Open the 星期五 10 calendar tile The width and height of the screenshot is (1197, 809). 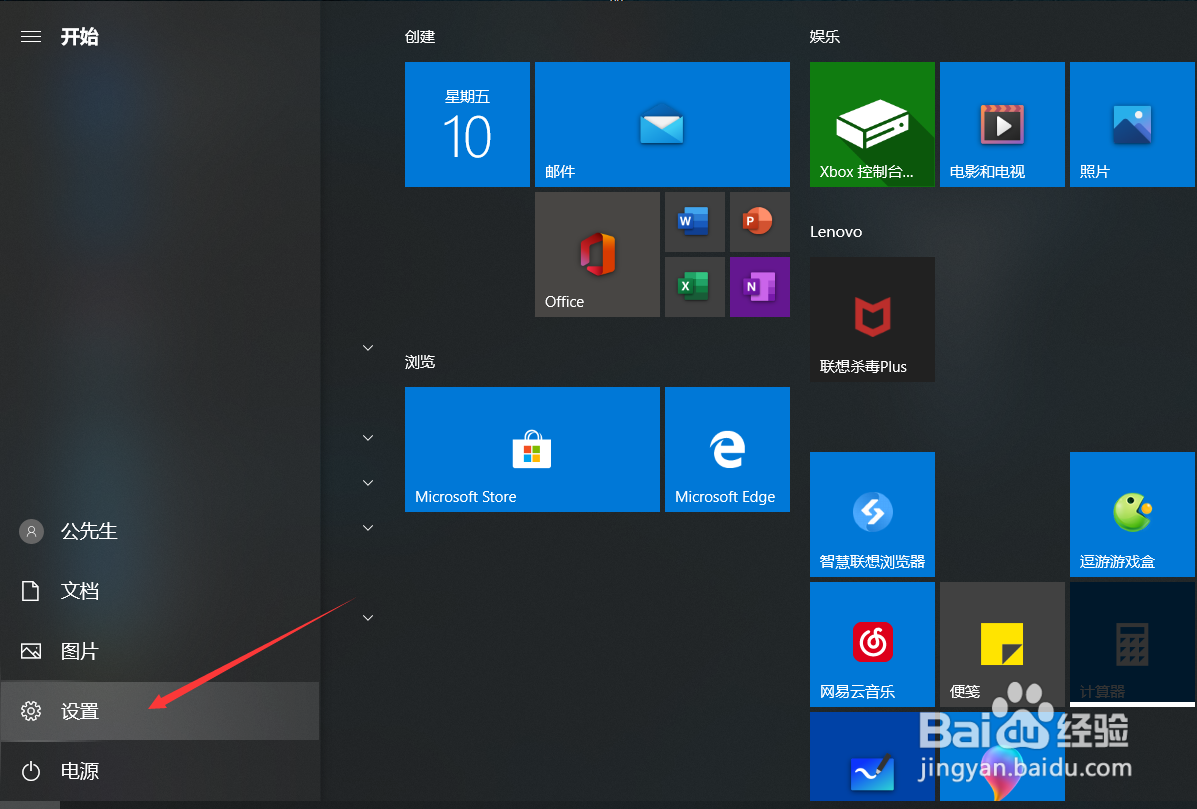click(467, 124)
